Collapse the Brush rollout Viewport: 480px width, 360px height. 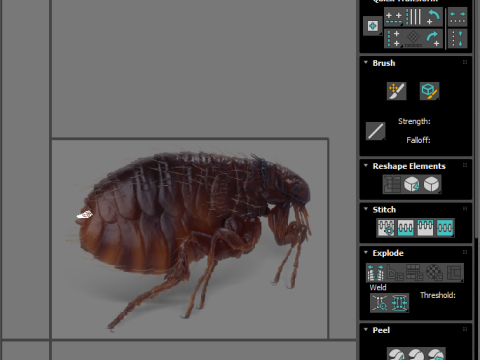(366, 63)
